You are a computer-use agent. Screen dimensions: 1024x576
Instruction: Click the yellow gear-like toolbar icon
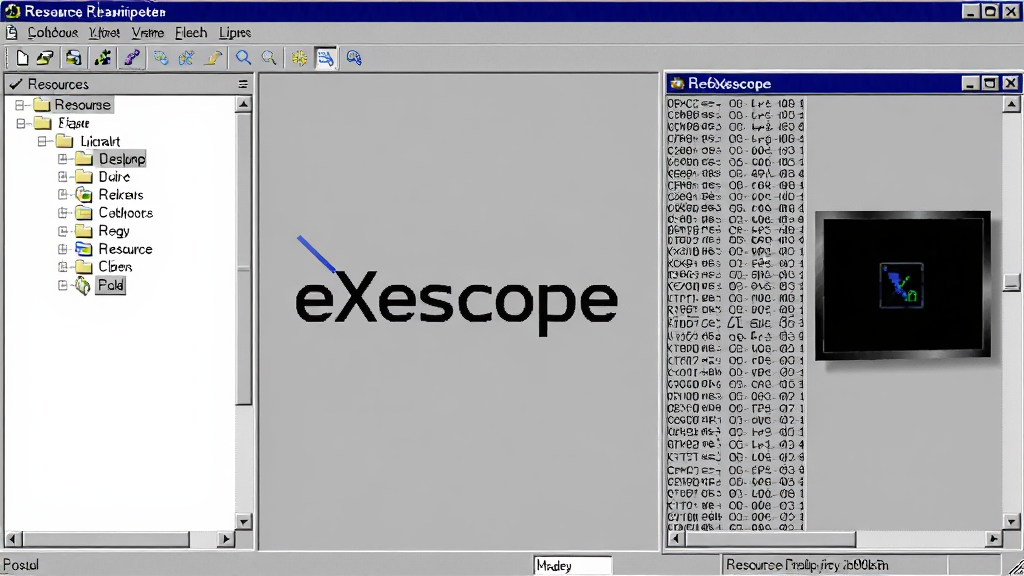point(299,58)
